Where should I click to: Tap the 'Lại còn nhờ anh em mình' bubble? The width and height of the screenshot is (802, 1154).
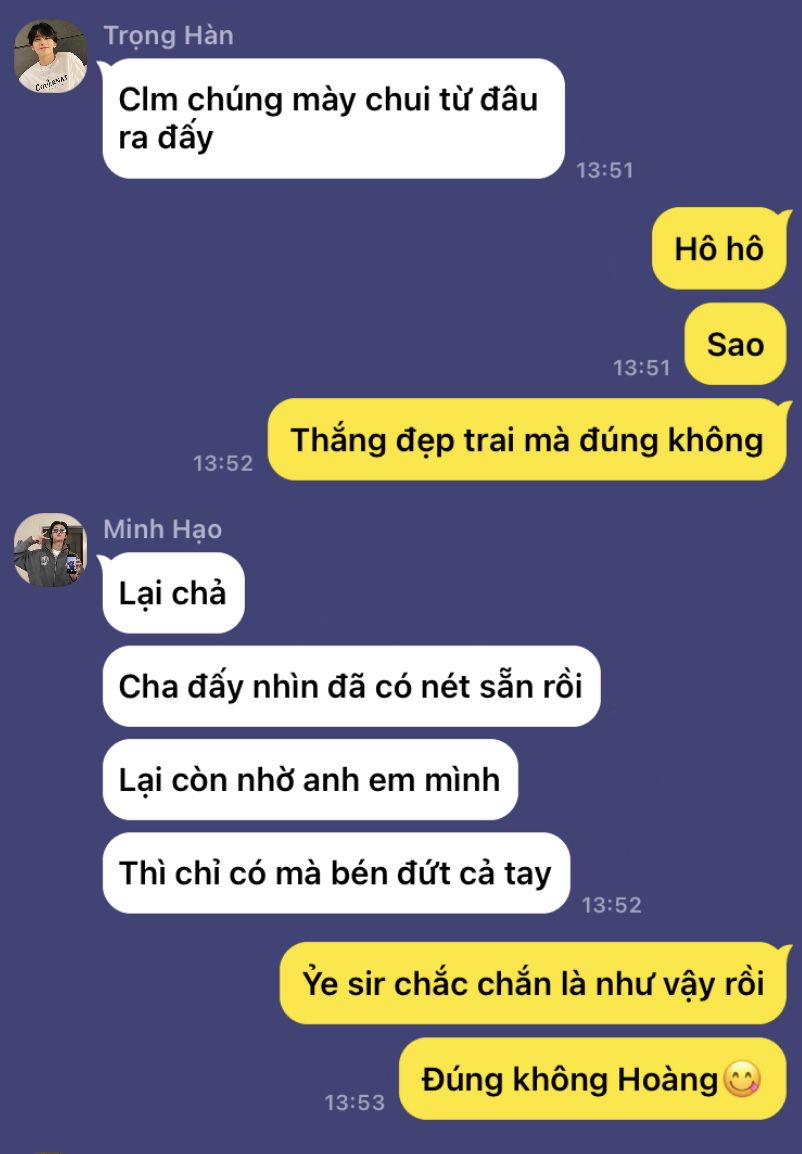310,779
